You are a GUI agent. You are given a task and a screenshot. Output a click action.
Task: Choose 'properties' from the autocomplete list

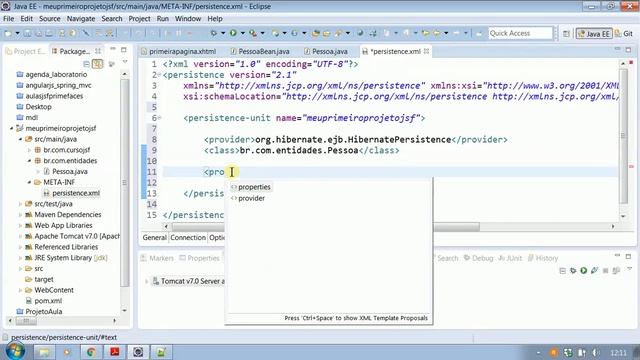point(254,187)
